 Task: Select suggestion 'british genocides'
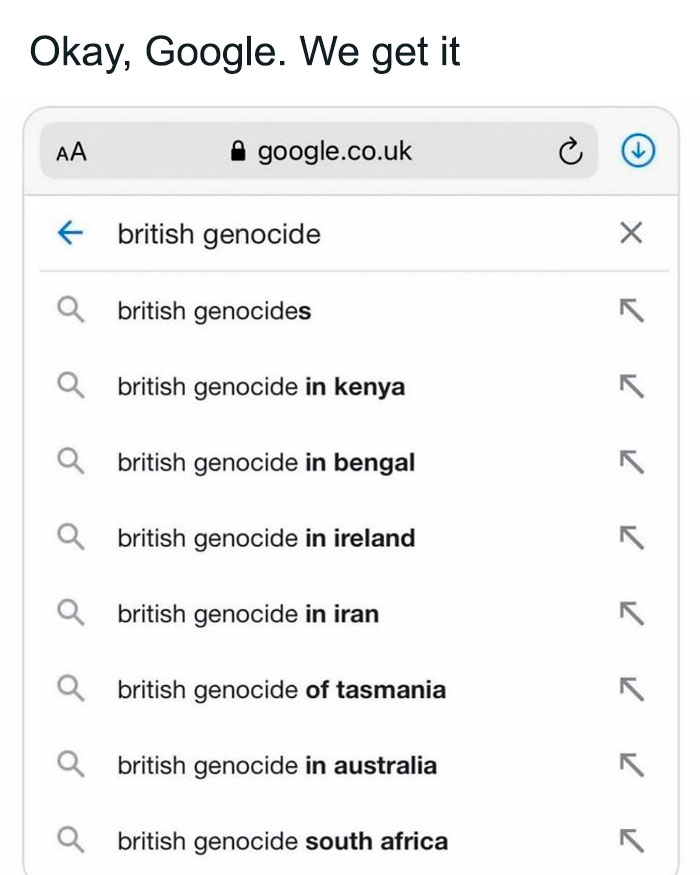[214, 311]
